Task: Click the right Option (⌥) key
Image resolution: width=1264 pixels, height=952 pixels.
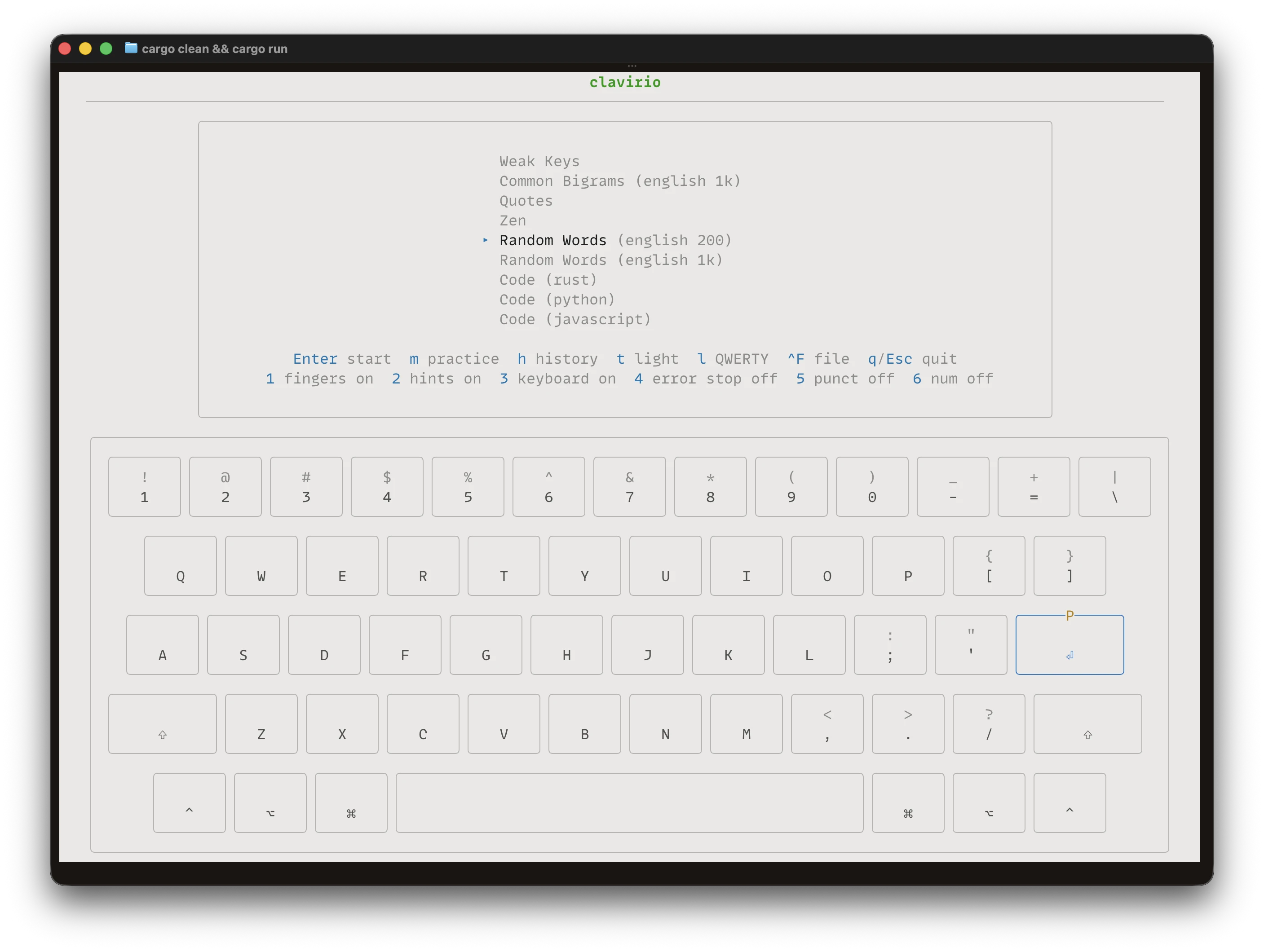Action: (x=989, y=803)
